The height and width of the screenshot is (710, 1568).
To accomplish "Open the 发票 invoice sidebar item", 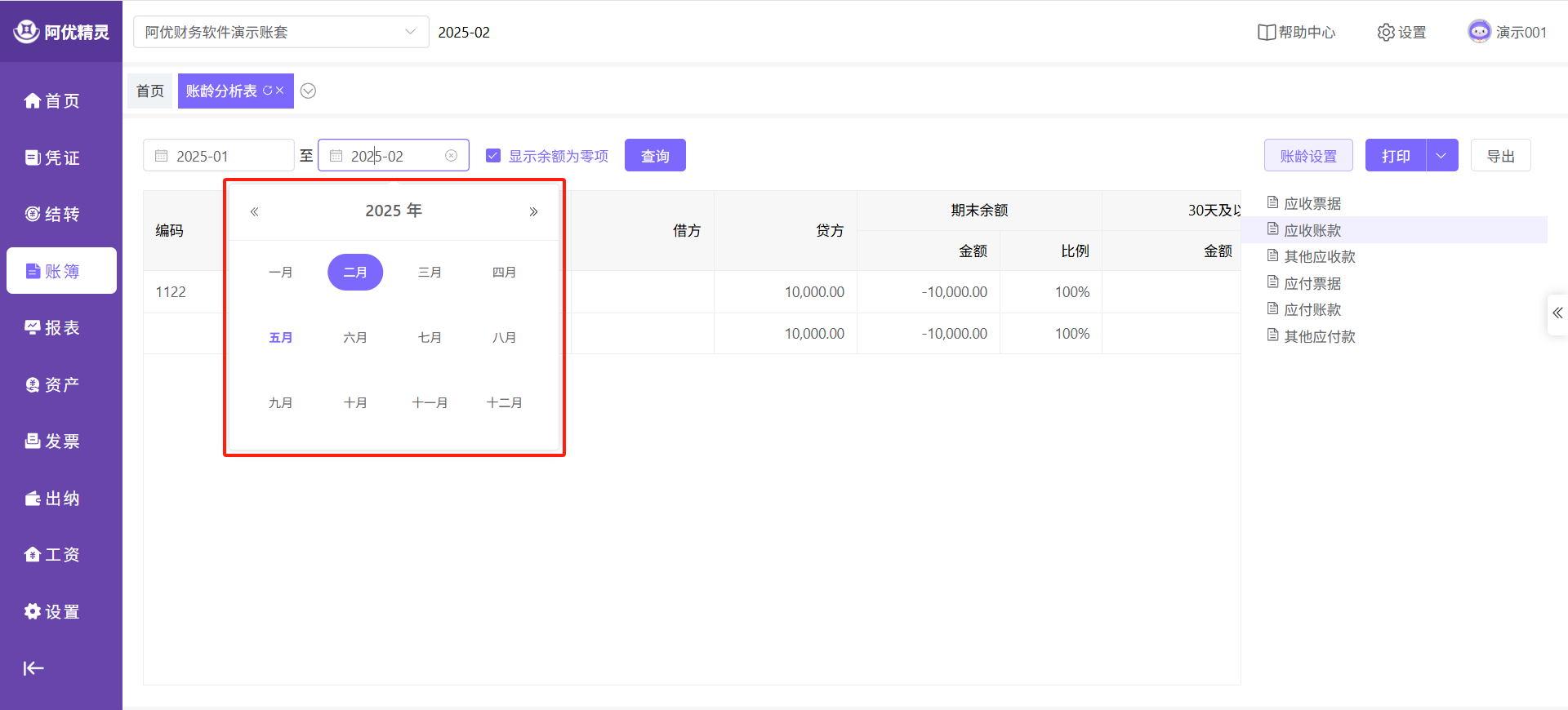I will click(x=52, y=441).
